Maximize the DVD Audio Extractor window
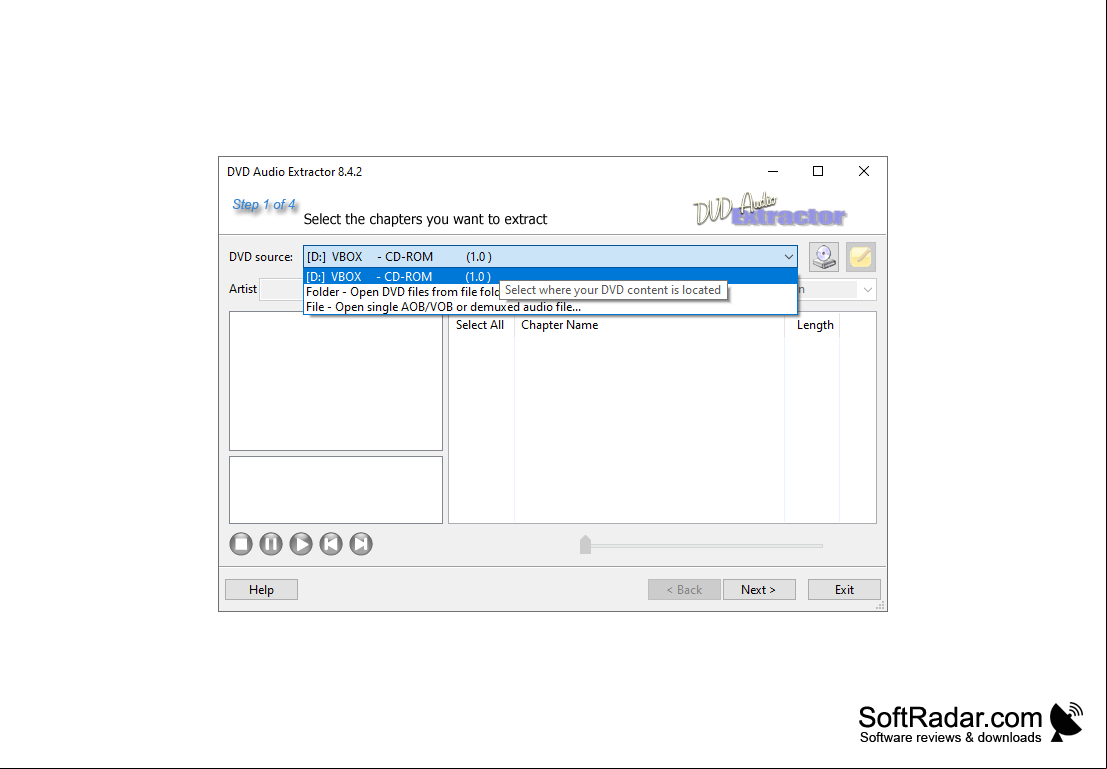This screenshot has width=1107, height=769. pyautogui.click(x=818, y=172)
